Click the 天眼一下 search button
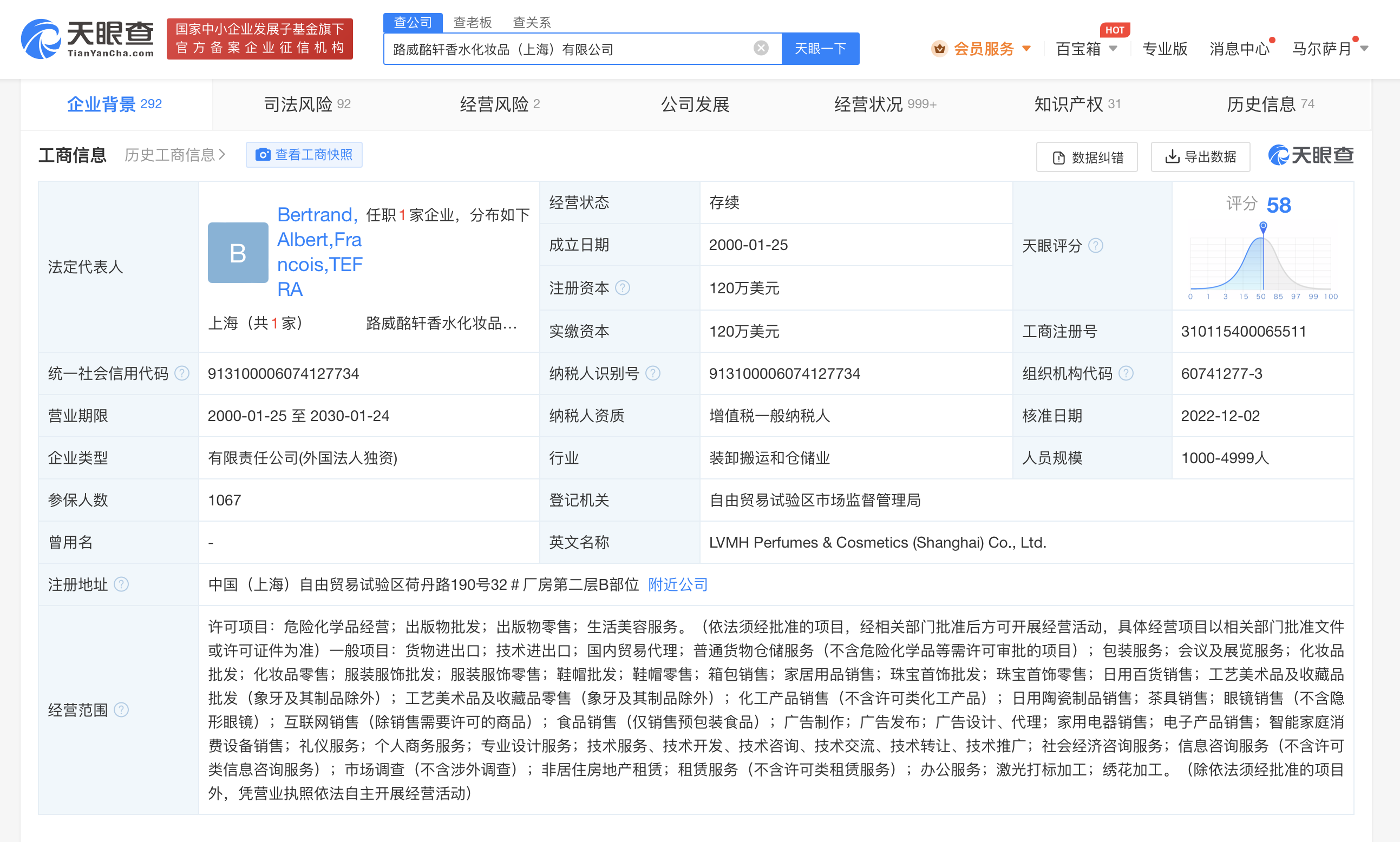This screenshot has height=842, width=1400. [x=820, y=49]
